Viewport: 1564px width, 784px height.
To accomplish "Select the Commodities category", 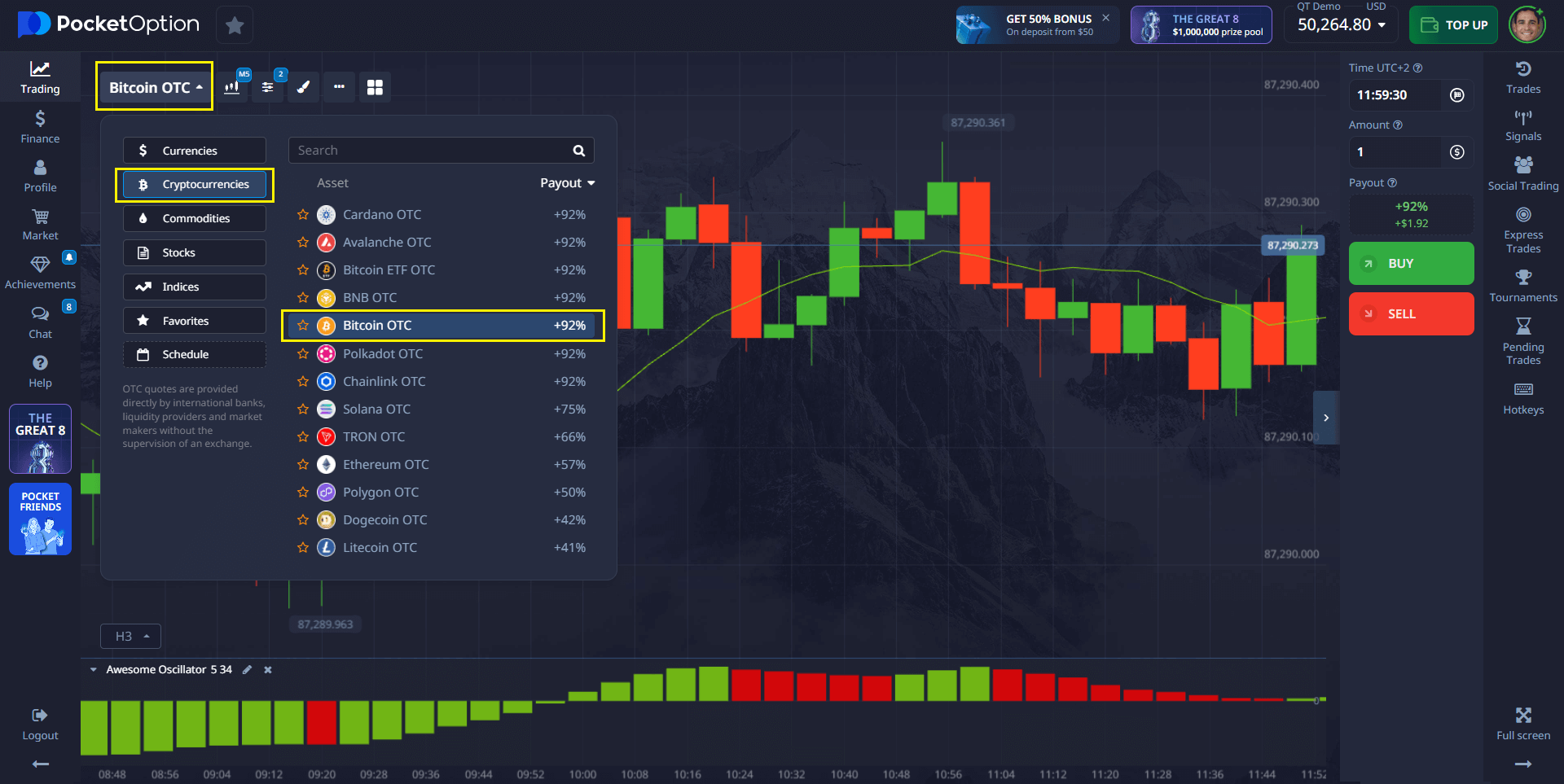I will pos(195,218).
